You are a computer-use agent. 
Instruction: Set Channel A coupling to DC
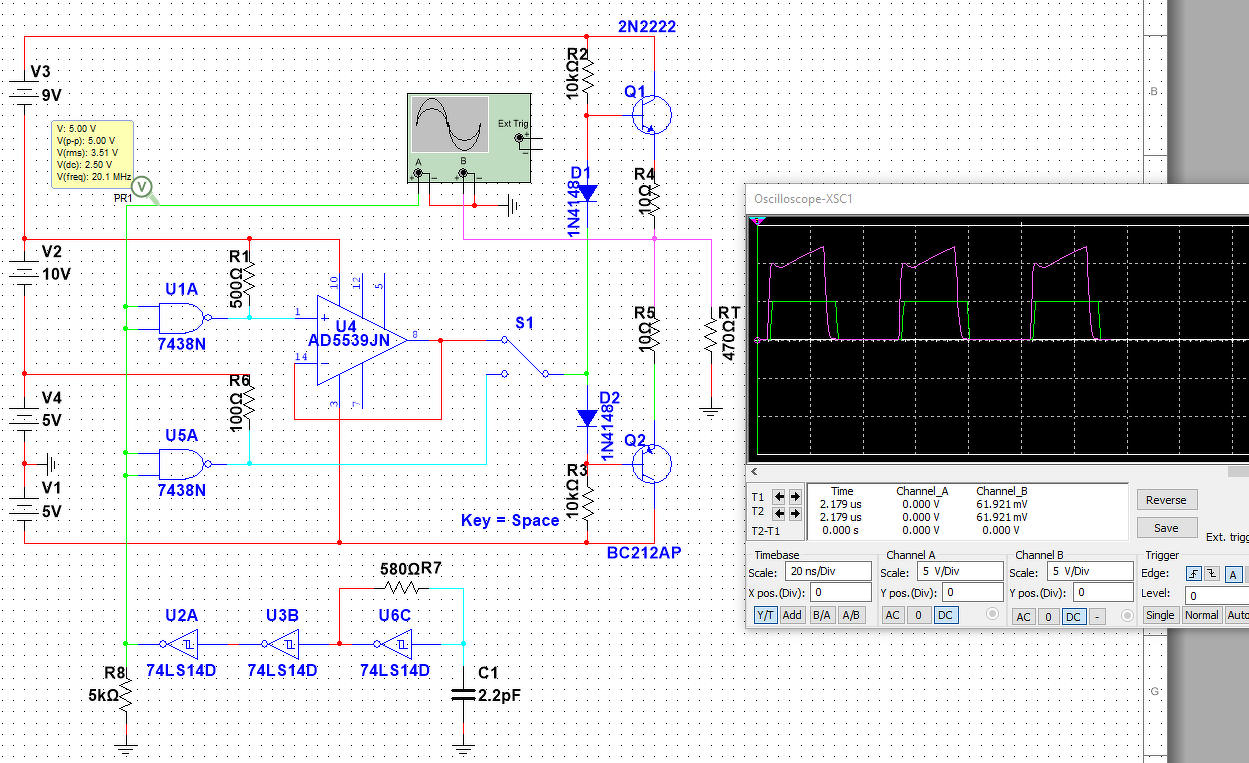tap(945, 615)
